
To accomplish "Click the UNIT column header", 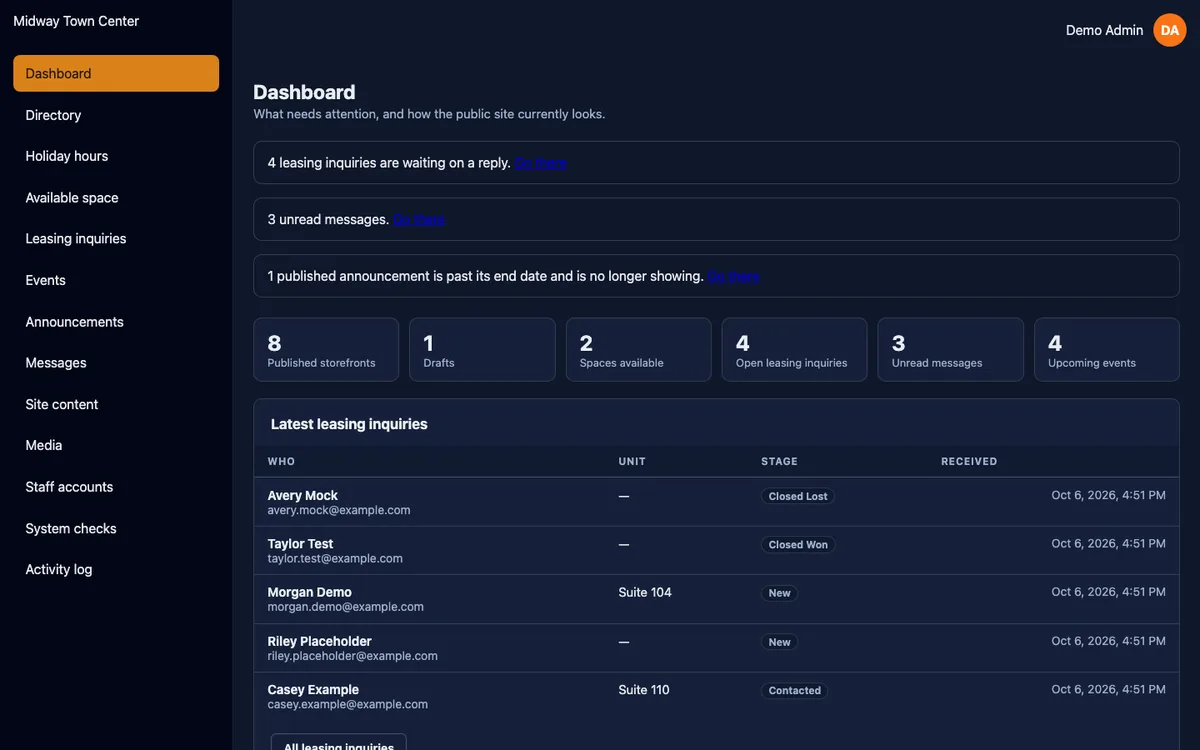I will pyautogui.click(x=632, y=461).
